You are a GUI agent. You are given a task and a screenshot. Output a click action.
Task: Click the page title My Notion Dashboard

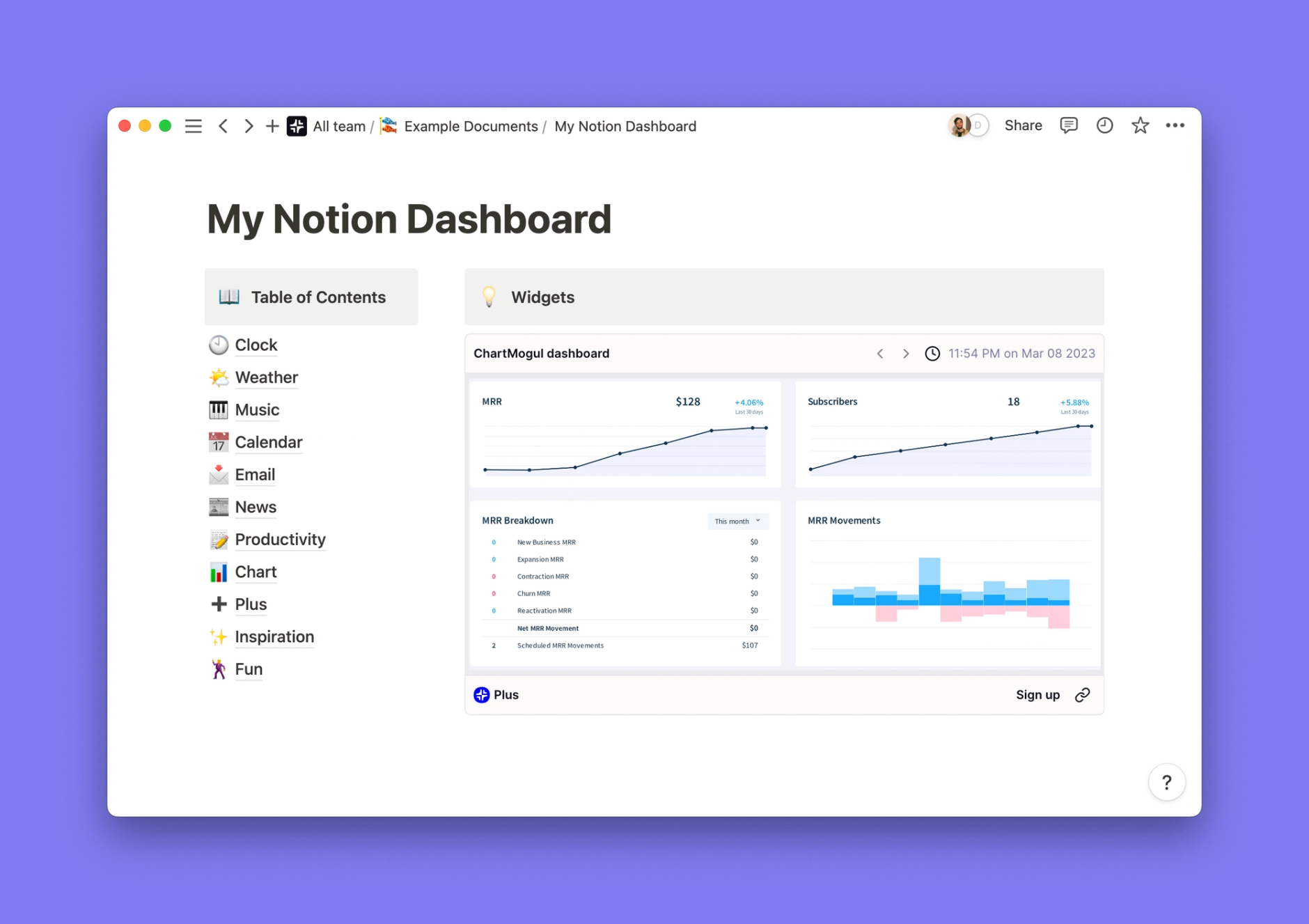409,219
